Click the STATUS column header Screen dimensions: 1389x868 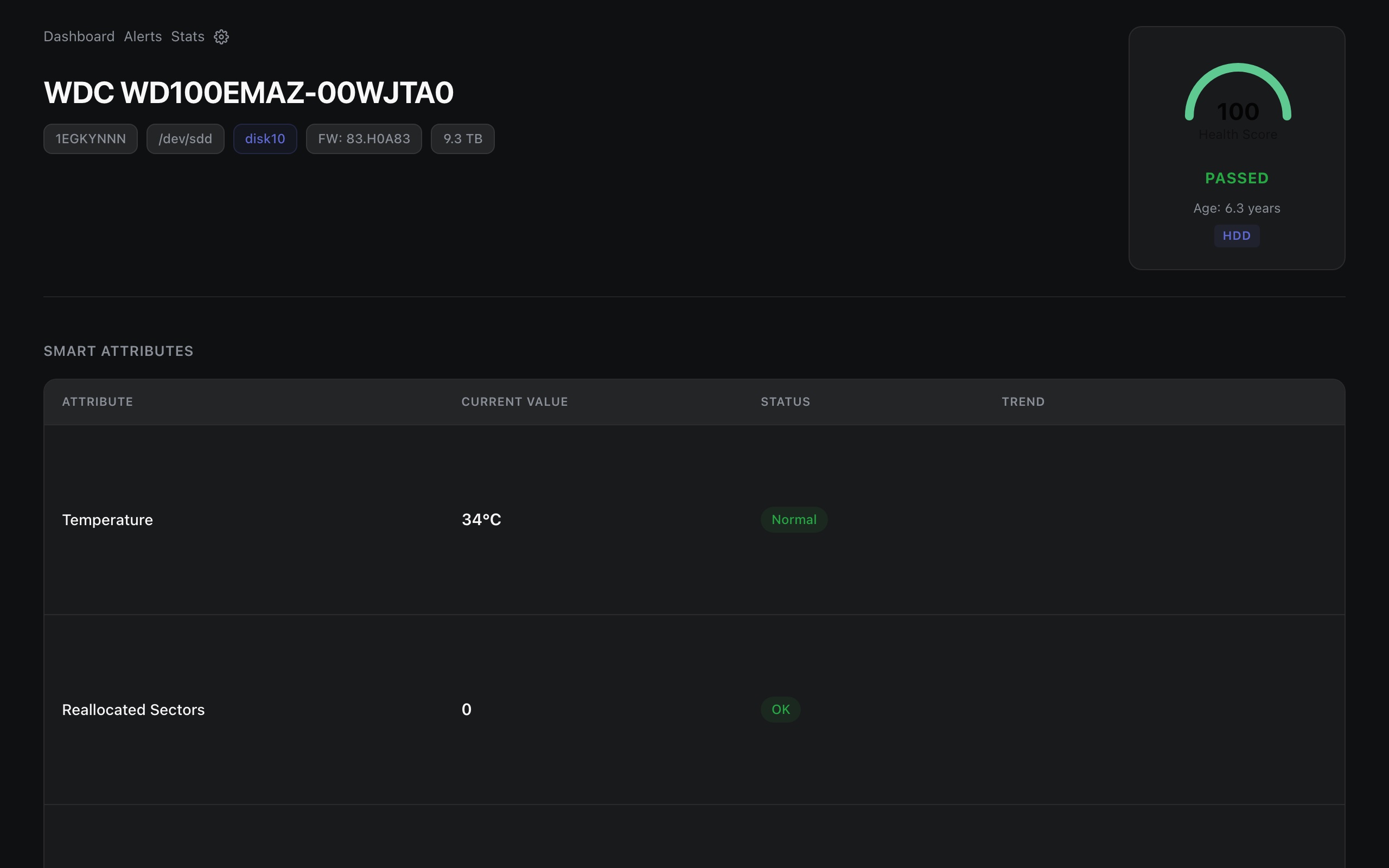[x=786, y=402]
